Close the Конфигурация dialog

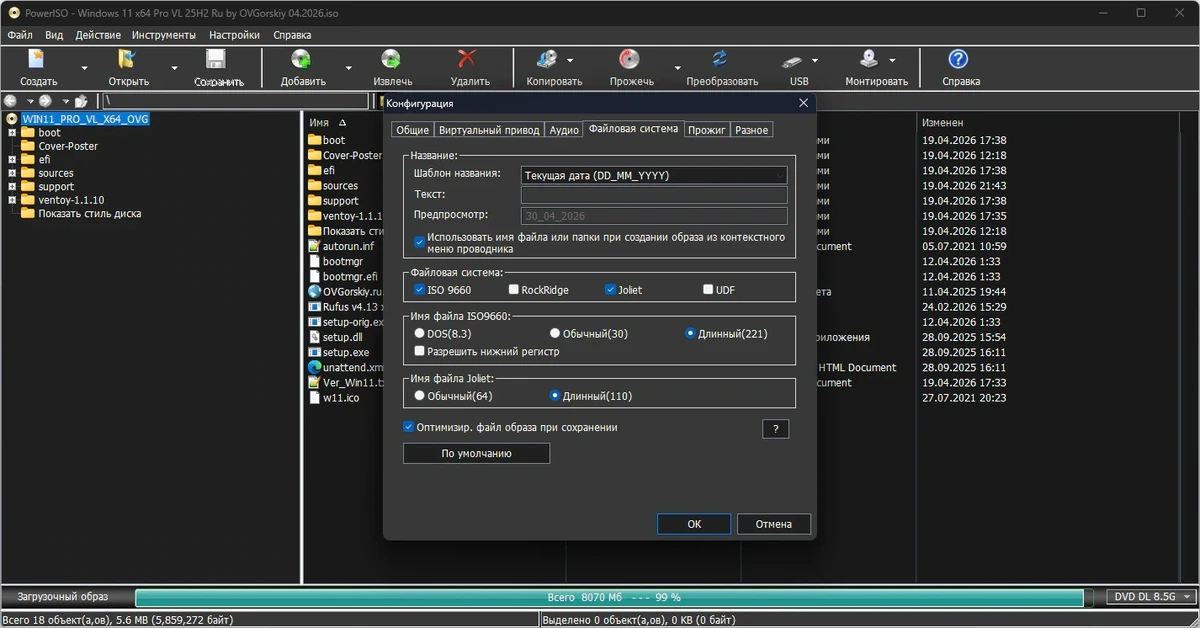pos(803,103)
